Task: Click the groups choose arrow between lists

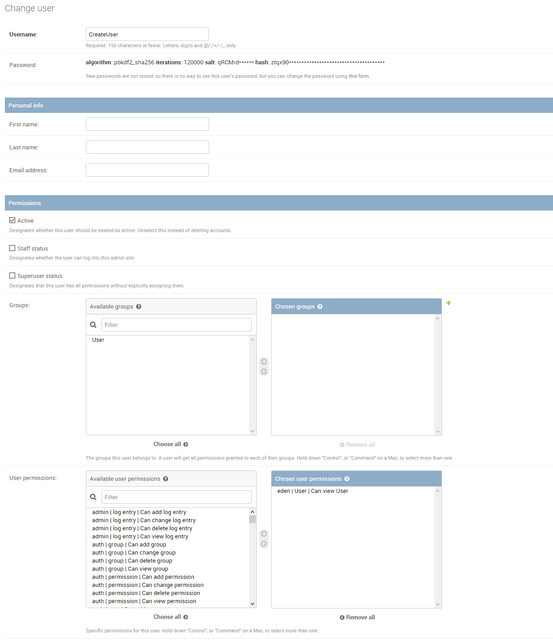Action: coord(264,362)
